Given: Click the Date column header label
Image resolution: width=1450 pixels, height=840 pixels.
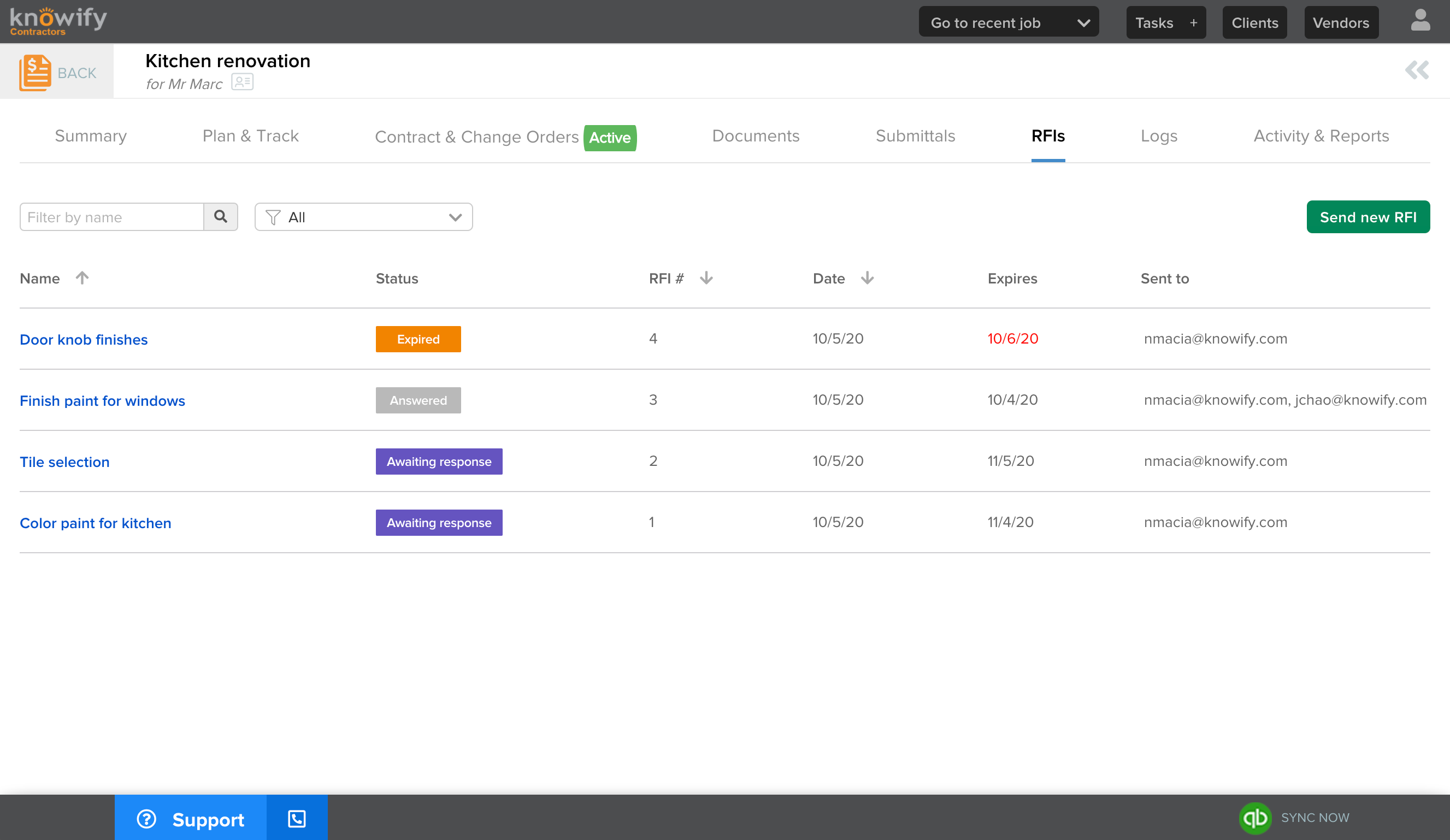Looking at the screenshot, I should tap(829, 279).
